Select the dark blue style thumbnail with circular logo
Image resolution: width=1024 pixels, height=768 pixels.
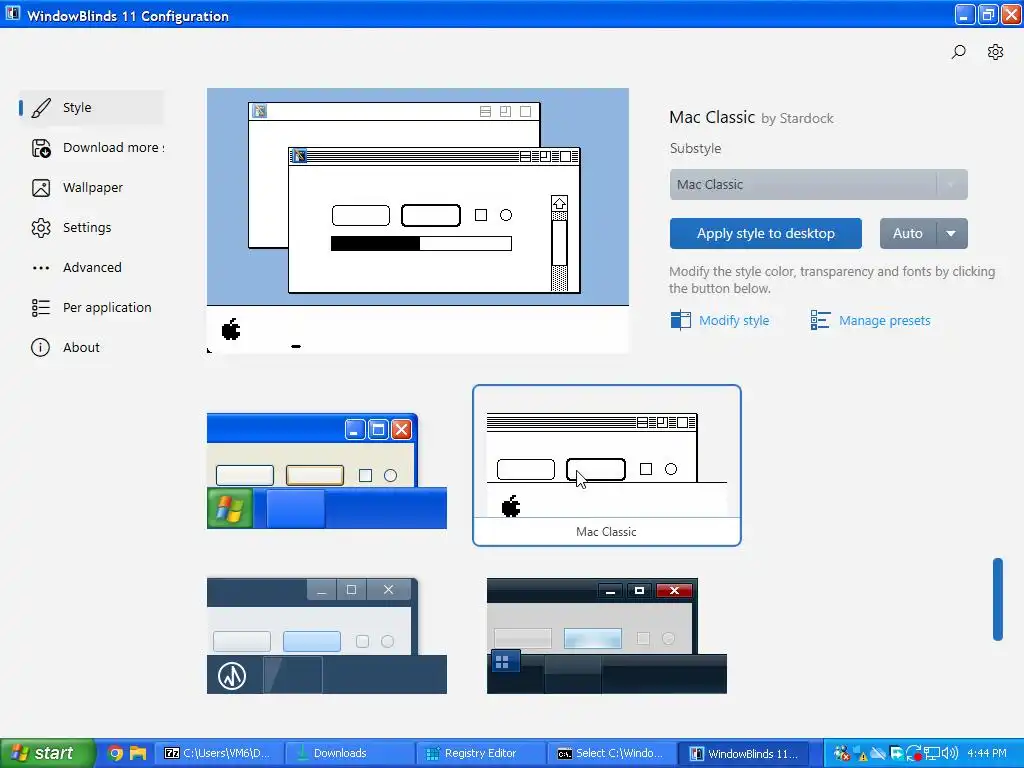(327, 636)
